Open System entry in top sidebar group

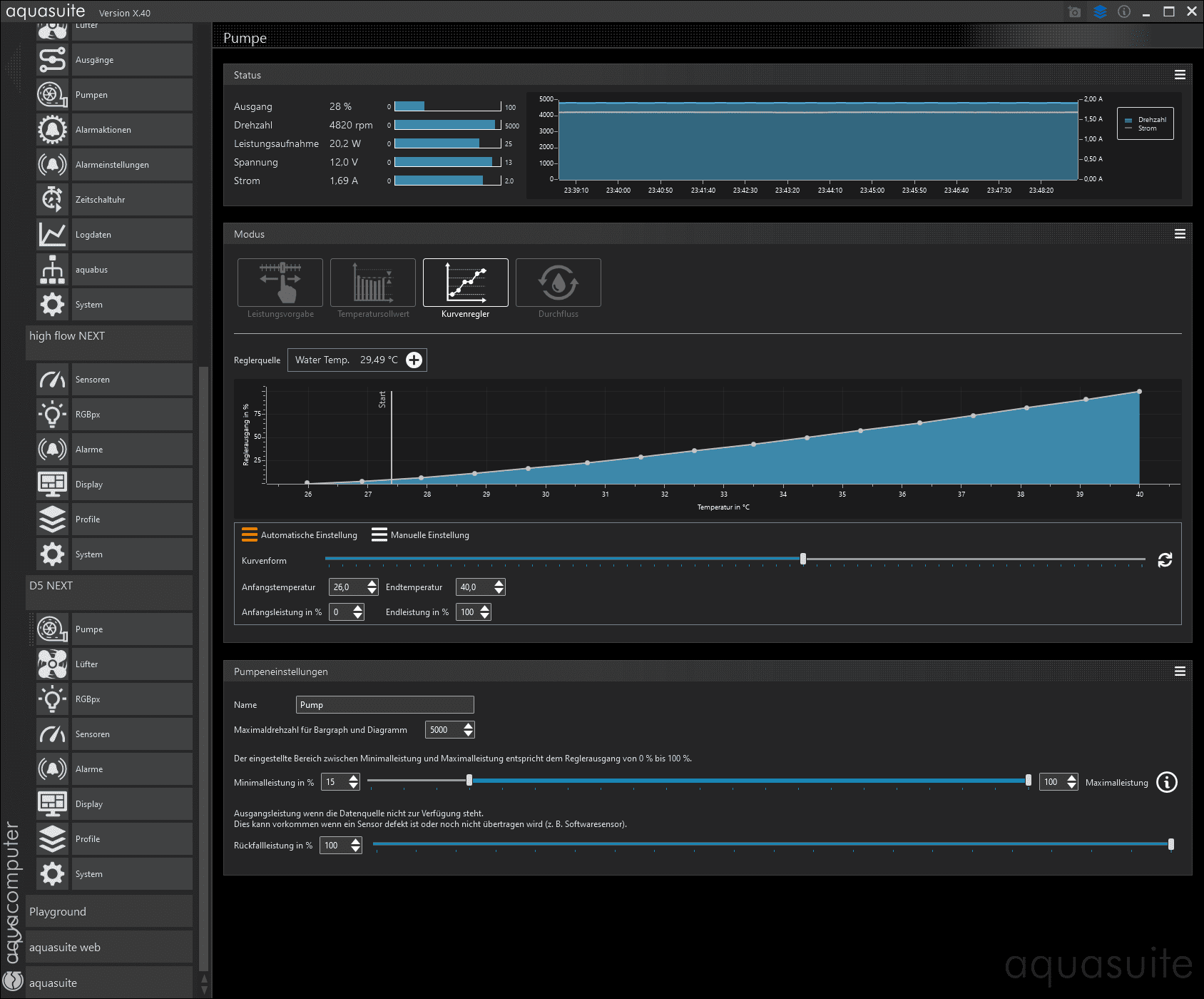click(114, 305)
